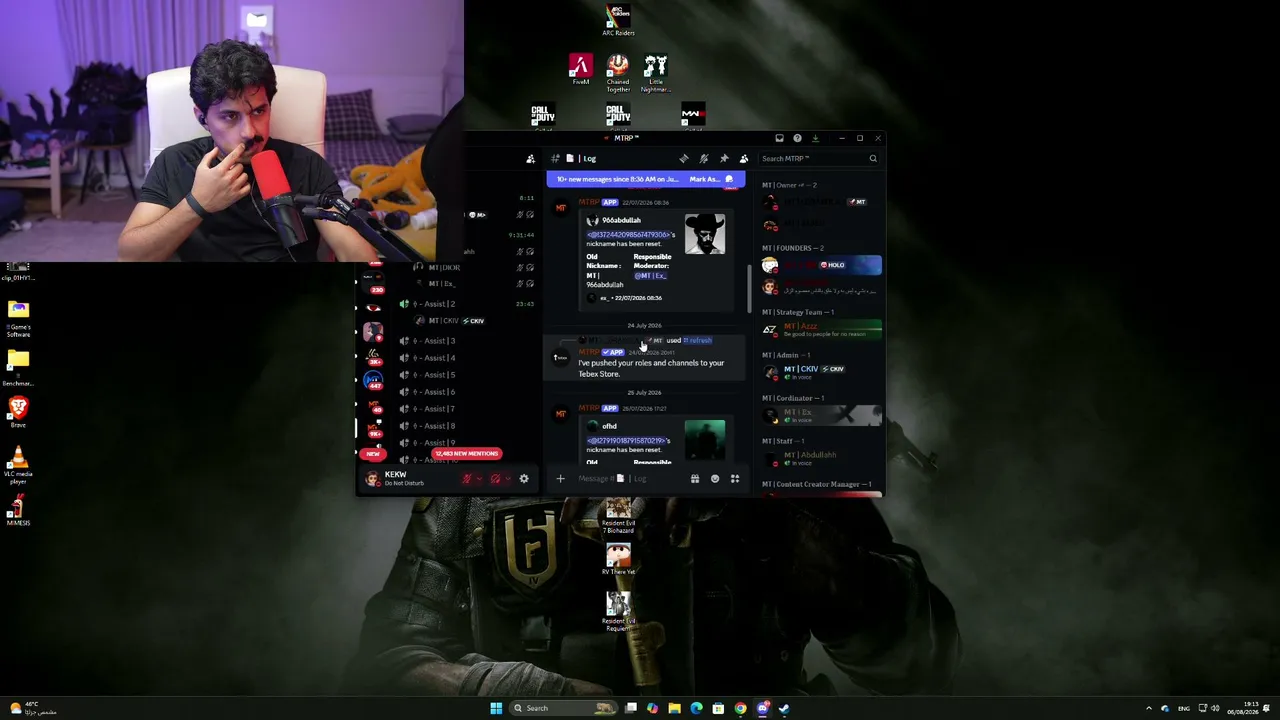
Task: Open Threads in the Log channel header
Action: pyautogui.click(x=684, y=158)
